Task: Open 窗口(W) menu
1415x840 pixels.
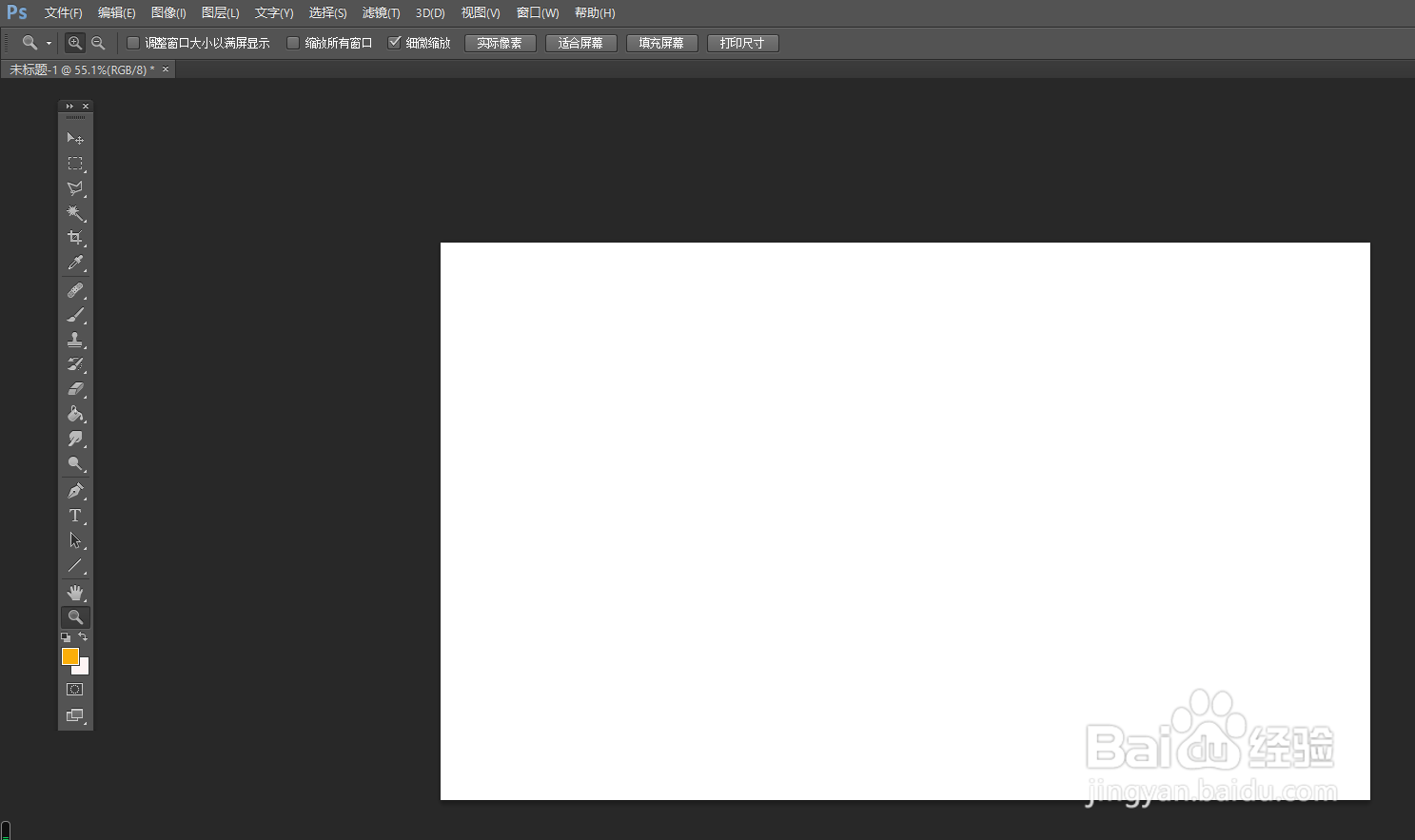Action: click(x=538, y=13)
